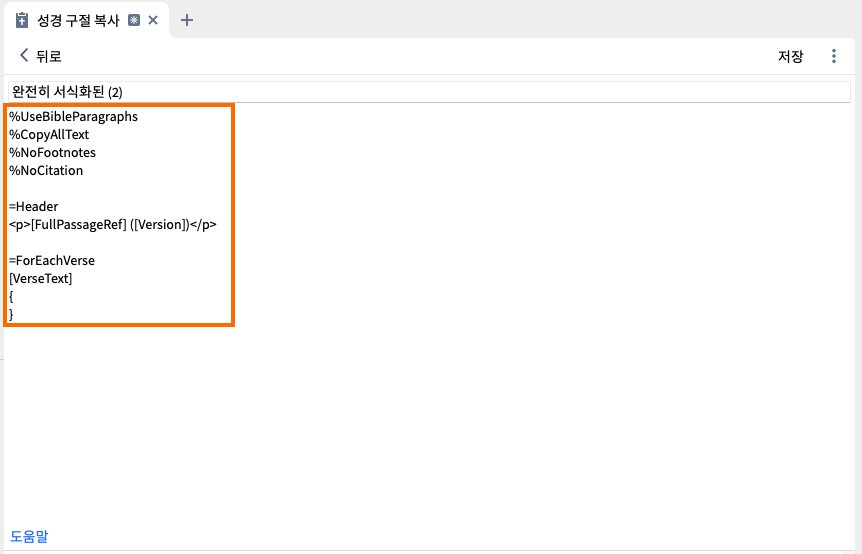Click the =Header line
The image size is (862, 554).
34,207
